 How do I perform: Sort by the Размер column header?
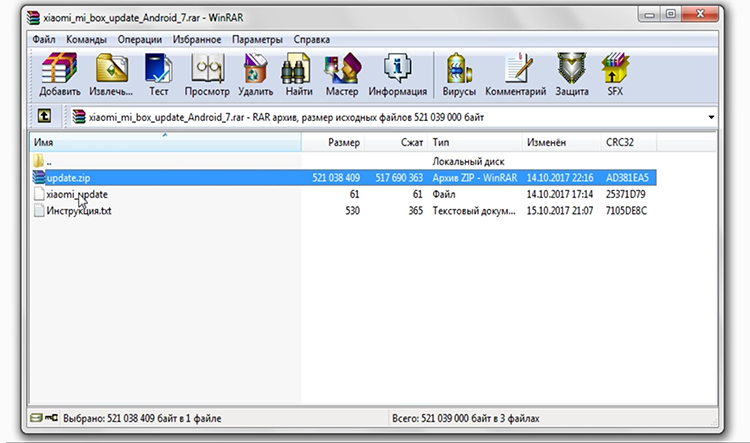point(333,142)
